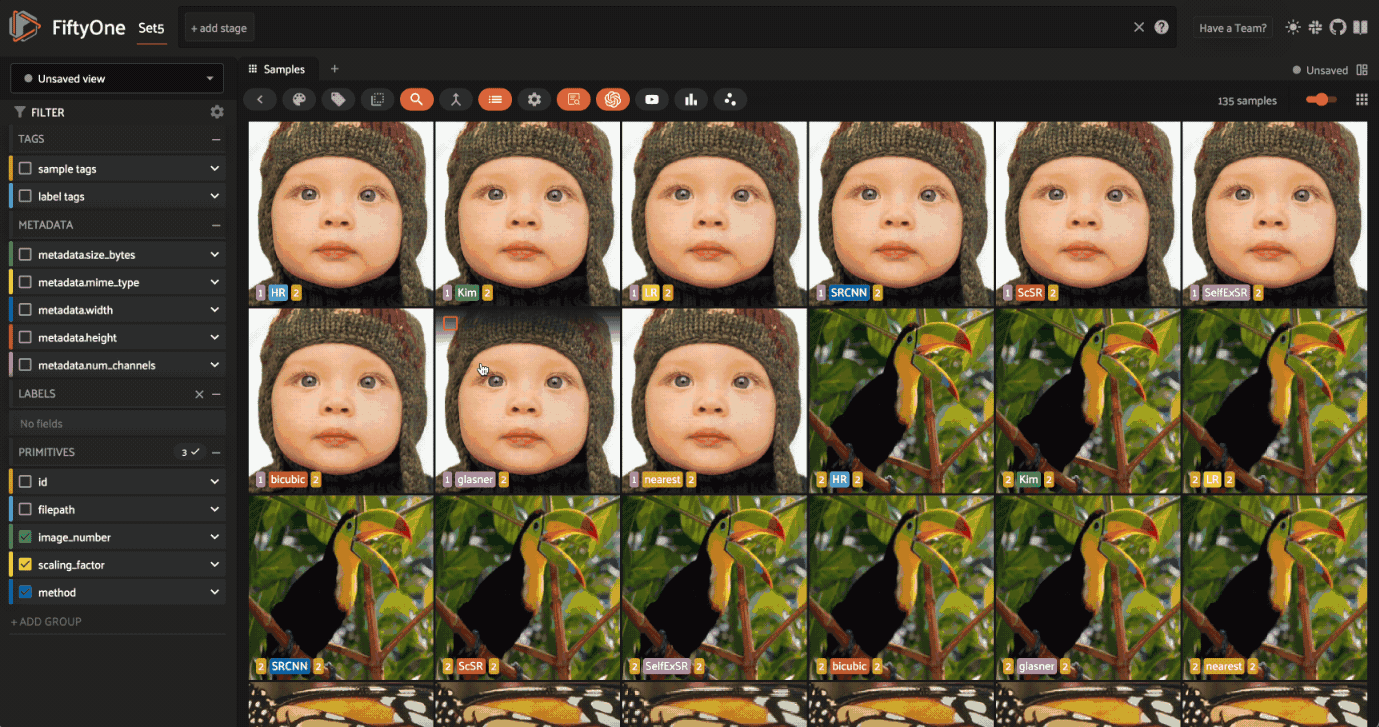Expand the metadata.width filter chevron
The image size is (1379, 727).
coord(214,310)
